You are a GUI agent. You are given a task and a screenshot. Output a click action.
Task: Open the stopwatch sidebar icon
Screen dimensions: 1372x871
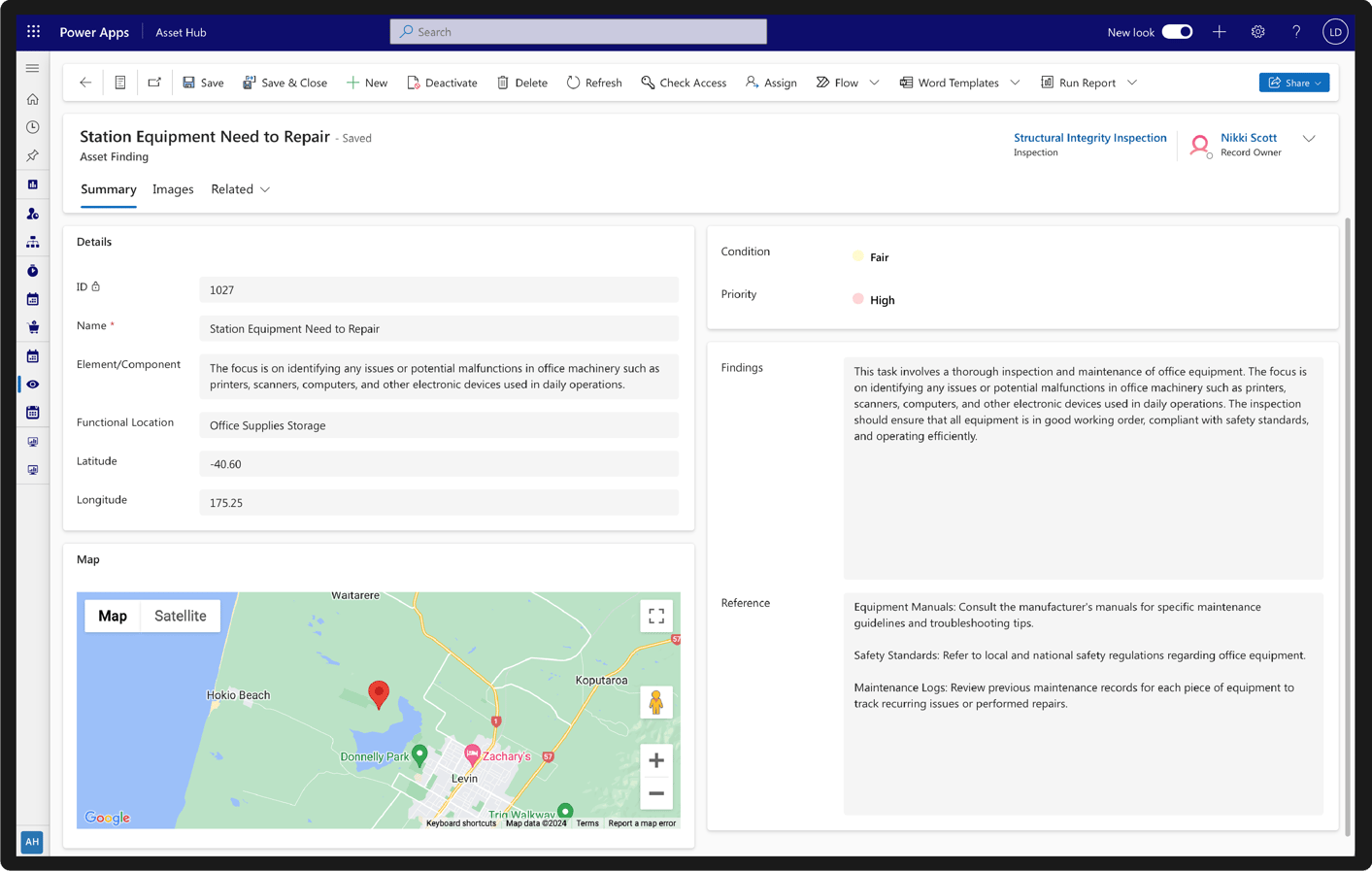pyautogui.click(x=33, y=271)
